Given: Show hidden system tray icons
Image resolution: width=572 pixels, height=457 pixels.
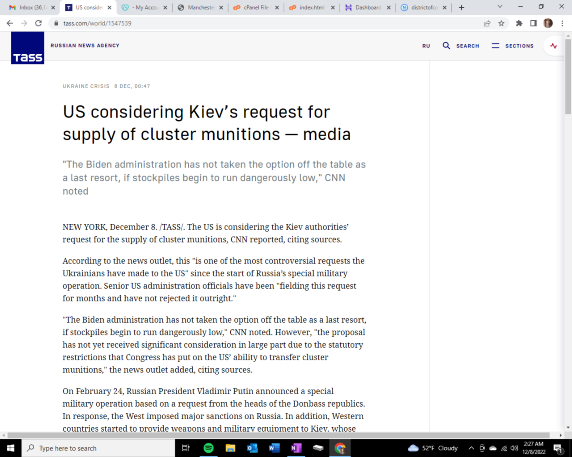Looking at the screenshot, I should 471,448.
